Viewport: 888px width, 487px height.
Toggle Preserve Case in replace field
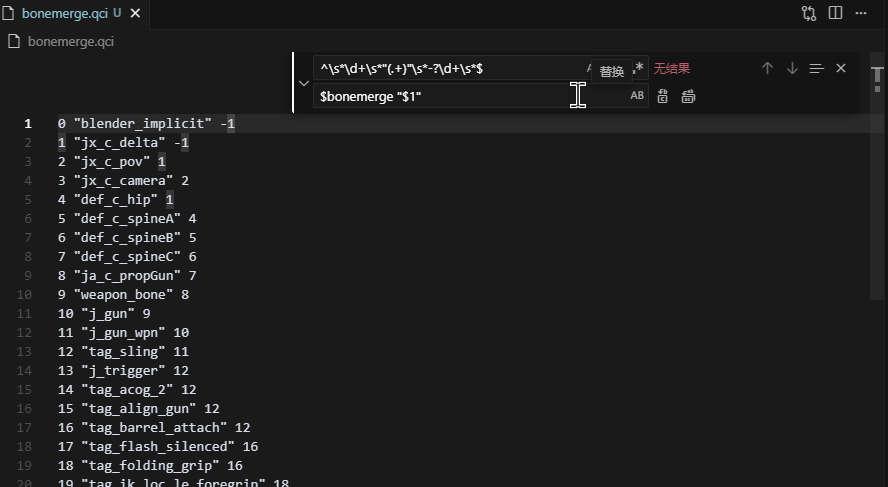637,96
